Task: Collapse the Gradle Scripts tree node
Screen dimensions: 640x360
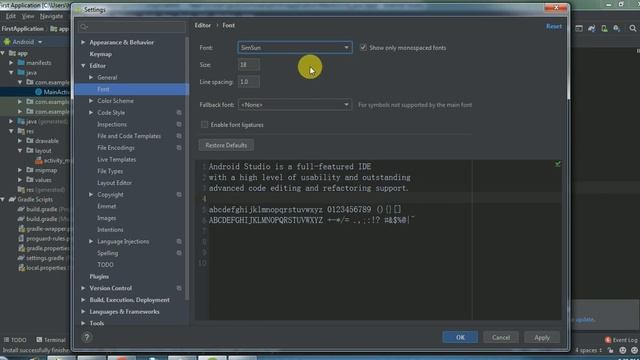Action: (3, 200)
